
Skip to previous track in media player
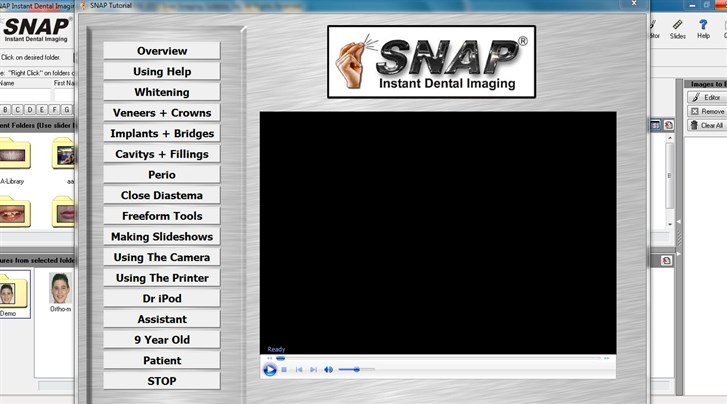tap(299, 370)
